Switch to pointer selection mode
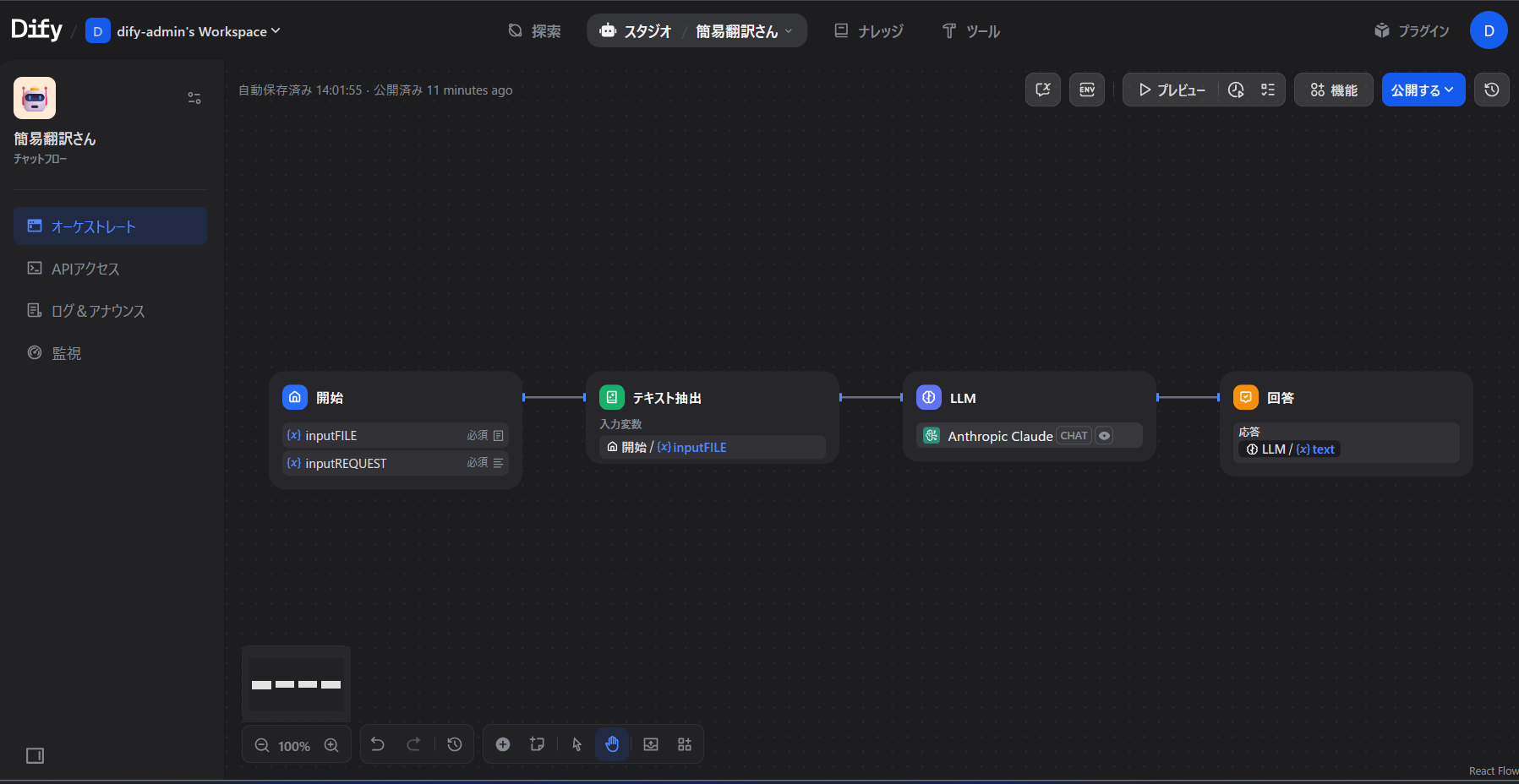Screen dimensions: 1519x784 (x=577, y=744)
